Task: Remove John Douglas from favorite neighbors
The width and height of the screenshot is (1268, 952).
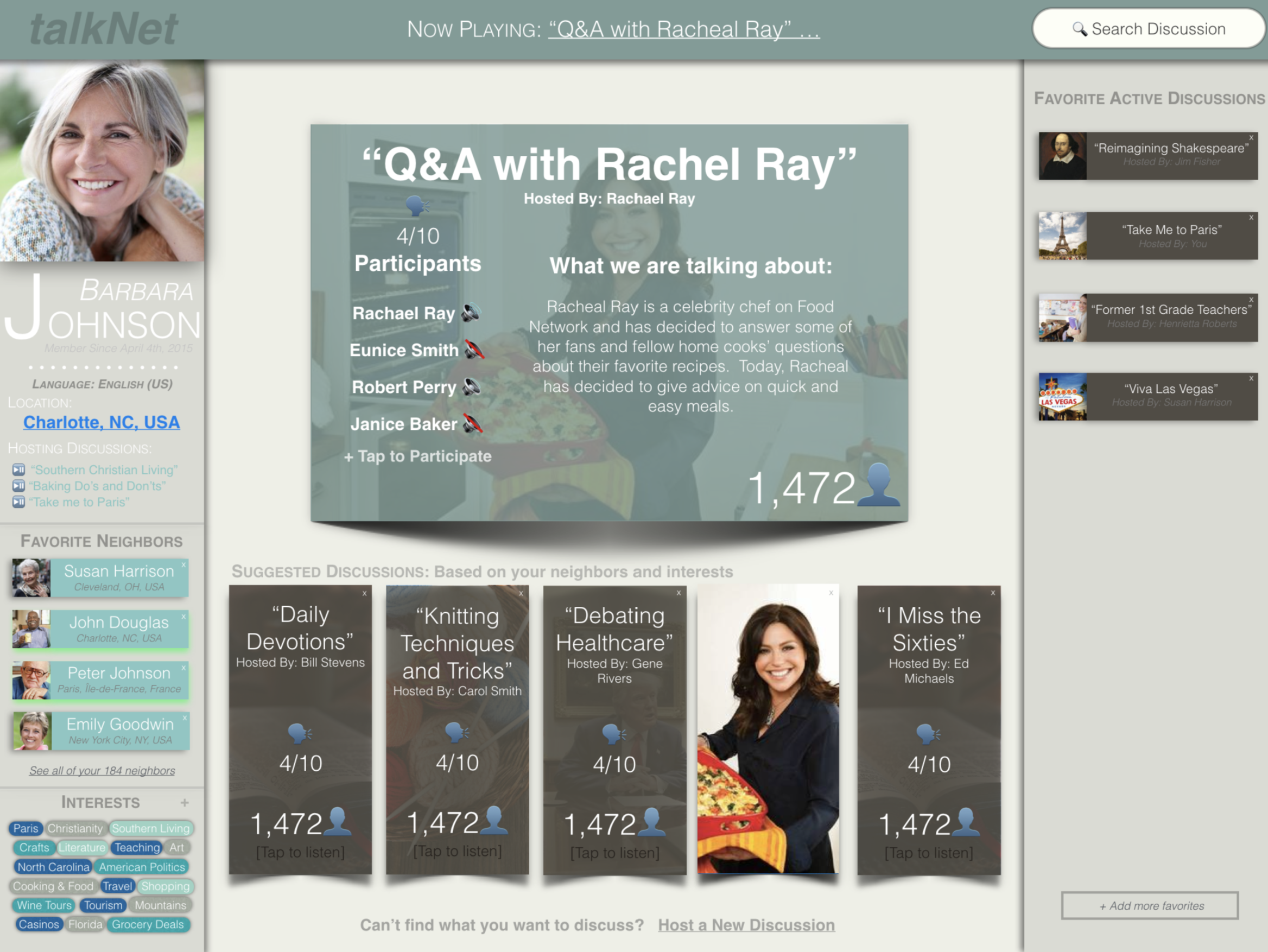Action: [183, 617]
